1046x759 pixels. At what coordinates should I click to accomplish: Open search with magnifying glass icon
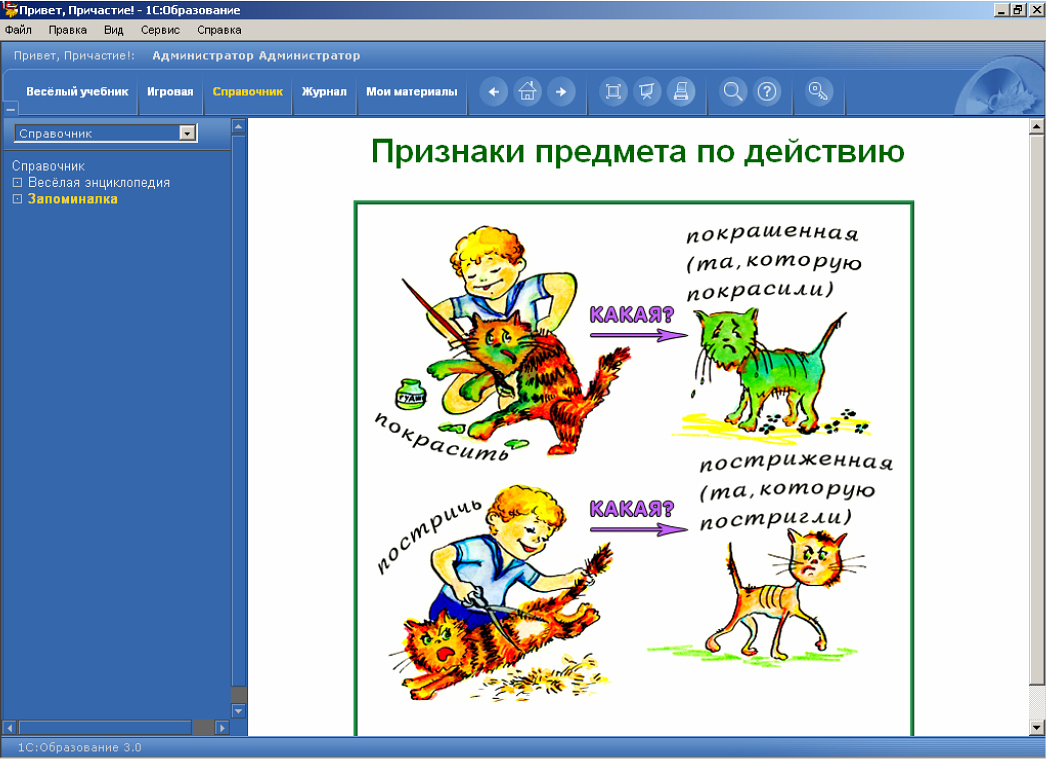[x=733, y=92]
